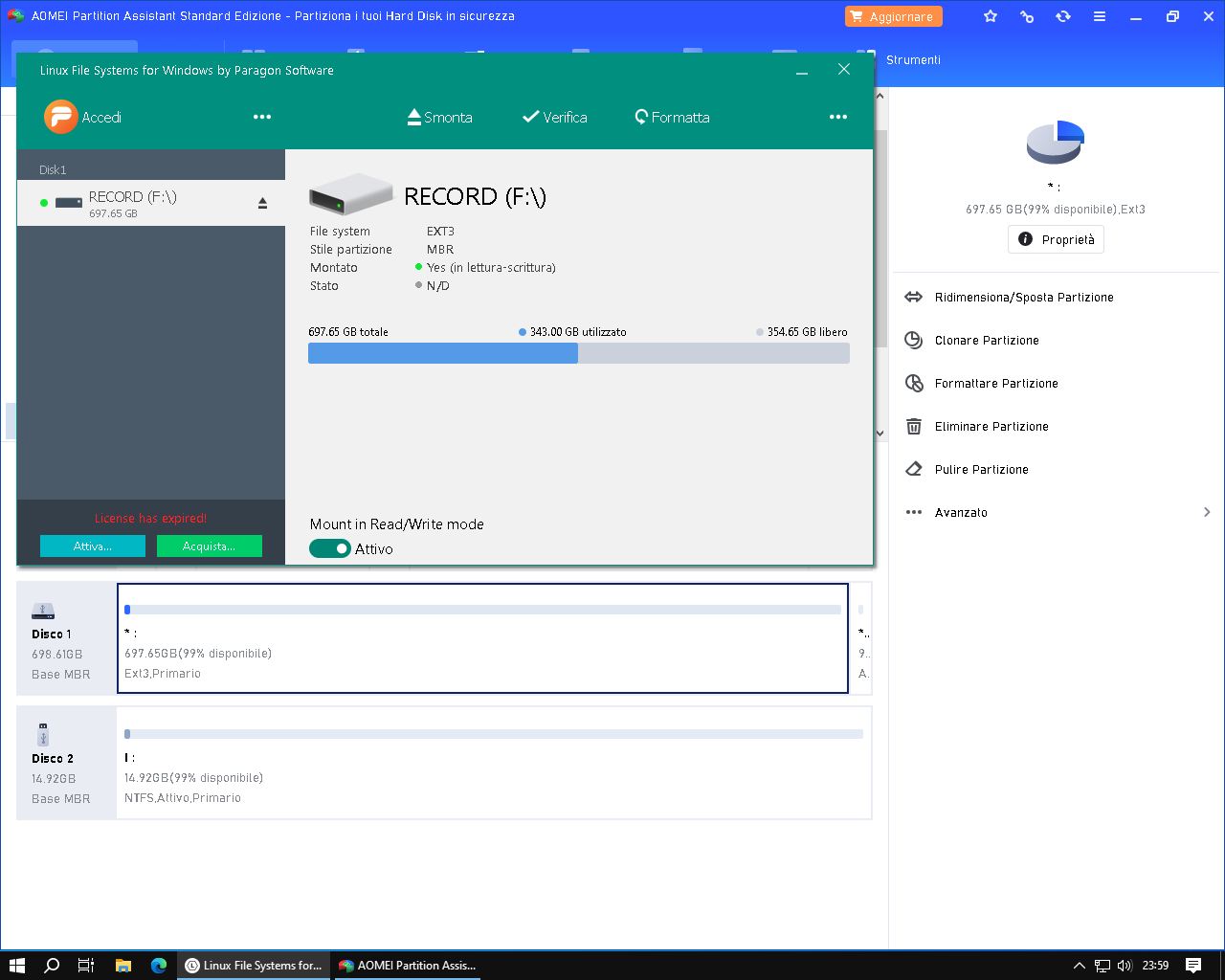1225x980 pixels.
Task: Show hidden system tray icons
Action: click(1080, 966)
